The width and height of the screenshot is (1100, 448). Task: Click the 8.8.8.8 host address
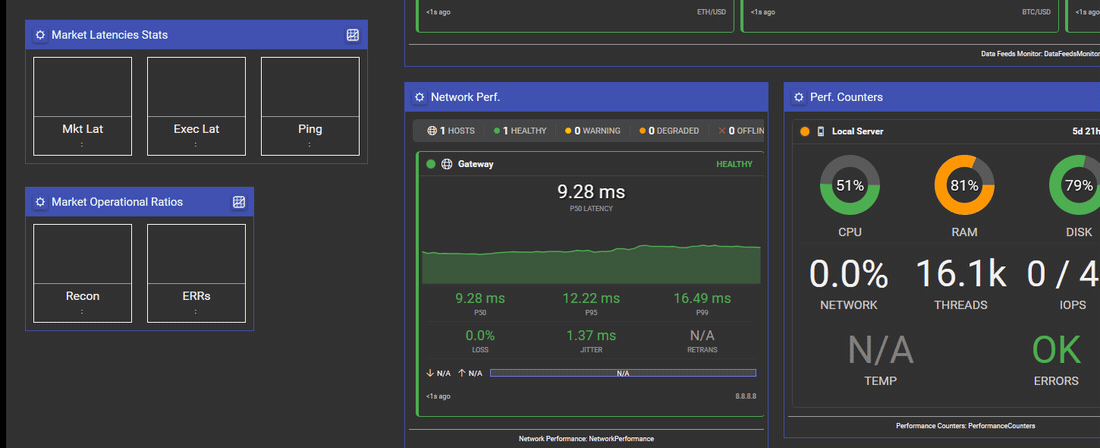746,396
